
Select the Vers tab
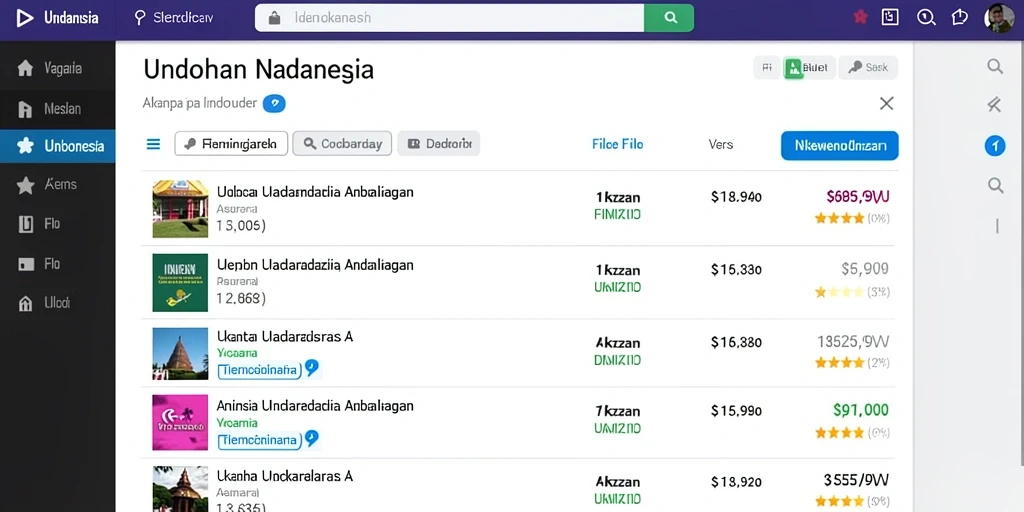click(x=721, y=144)
